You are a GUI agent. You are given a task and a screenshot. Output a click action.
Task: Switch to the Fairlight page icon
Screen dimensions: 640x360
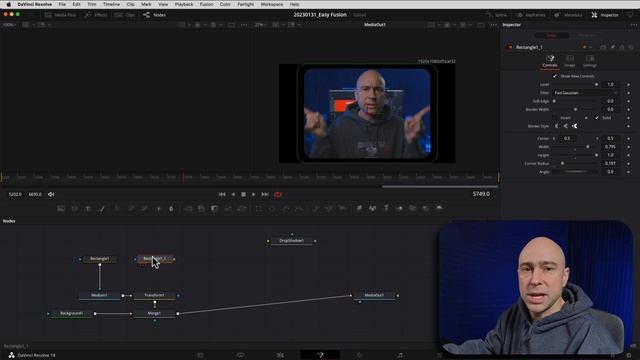click(x=400, y=355)
